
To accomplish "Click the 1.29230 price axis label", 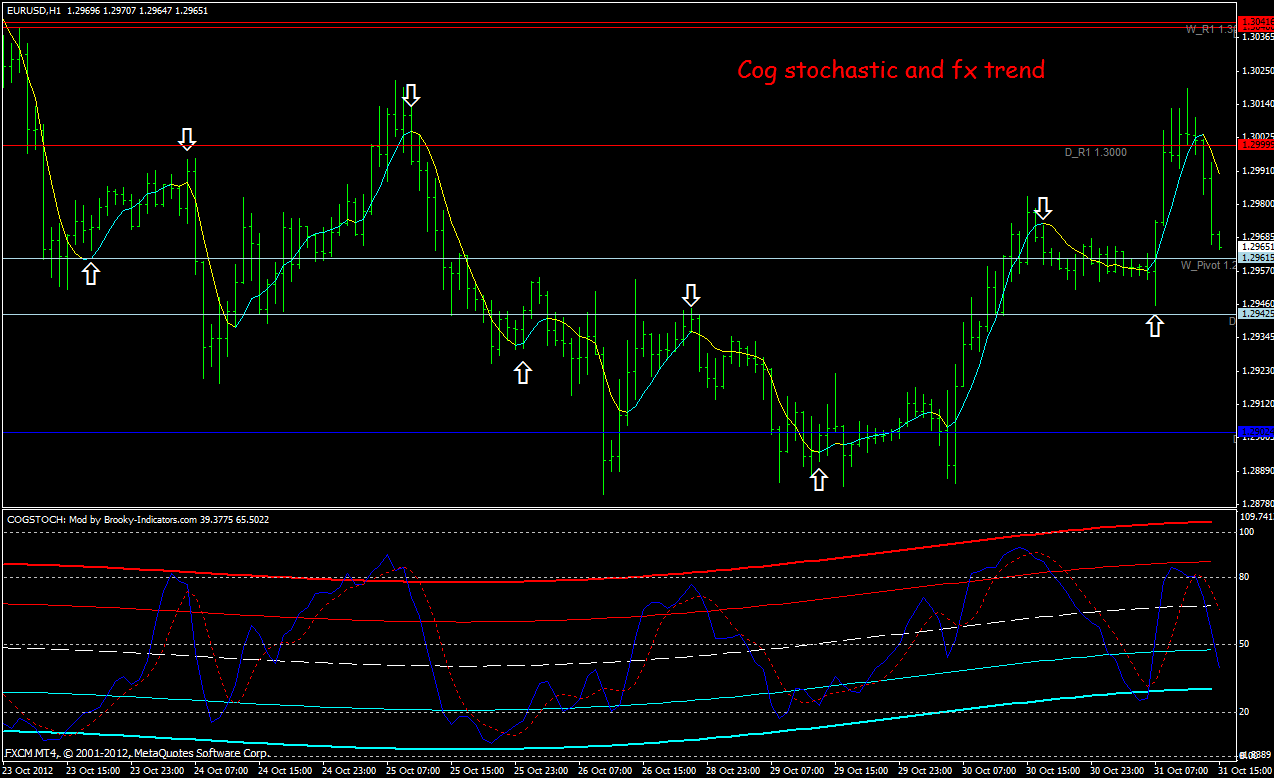I will point(1257,371).
